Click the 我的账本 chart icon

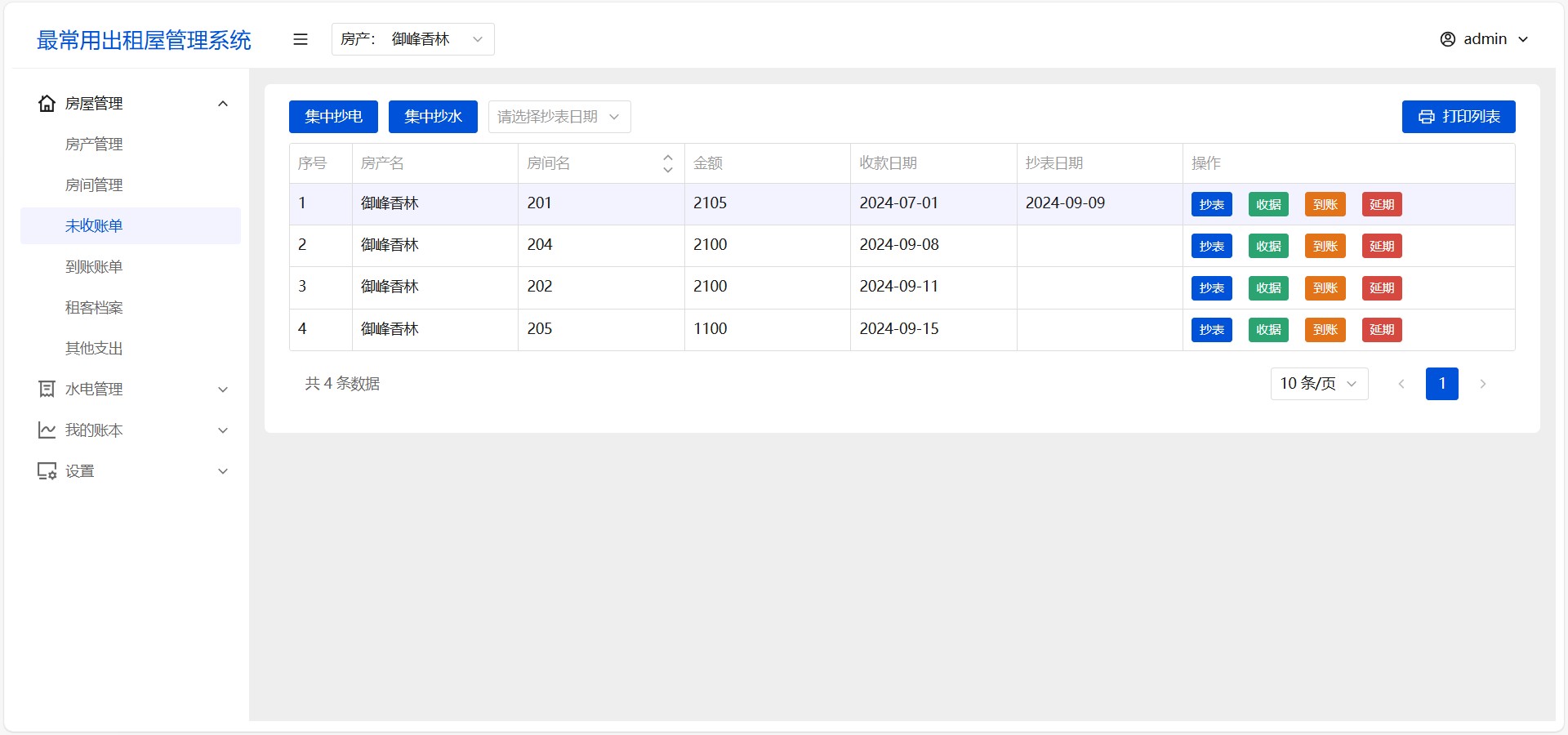[x=47, y=430]
